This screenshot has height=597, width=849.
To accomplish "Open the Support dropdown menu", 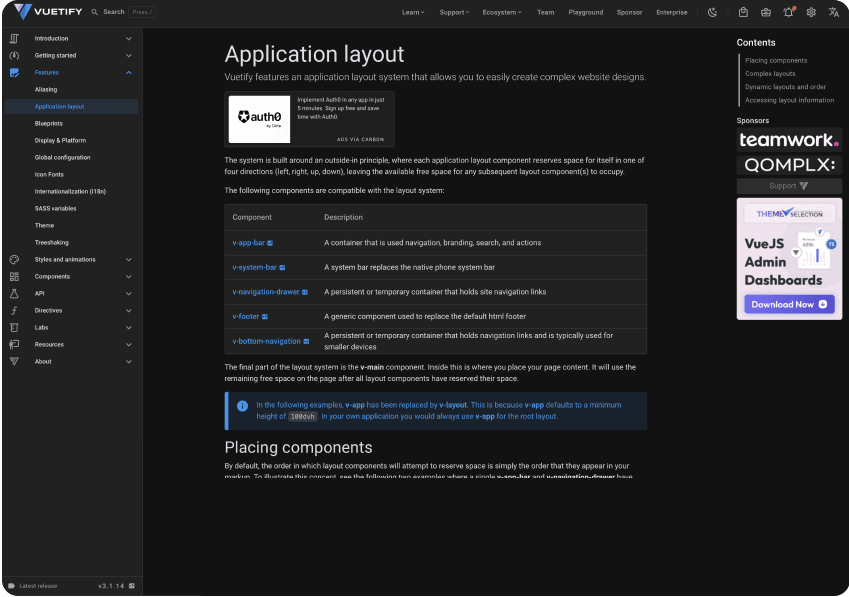I will 454,12.
